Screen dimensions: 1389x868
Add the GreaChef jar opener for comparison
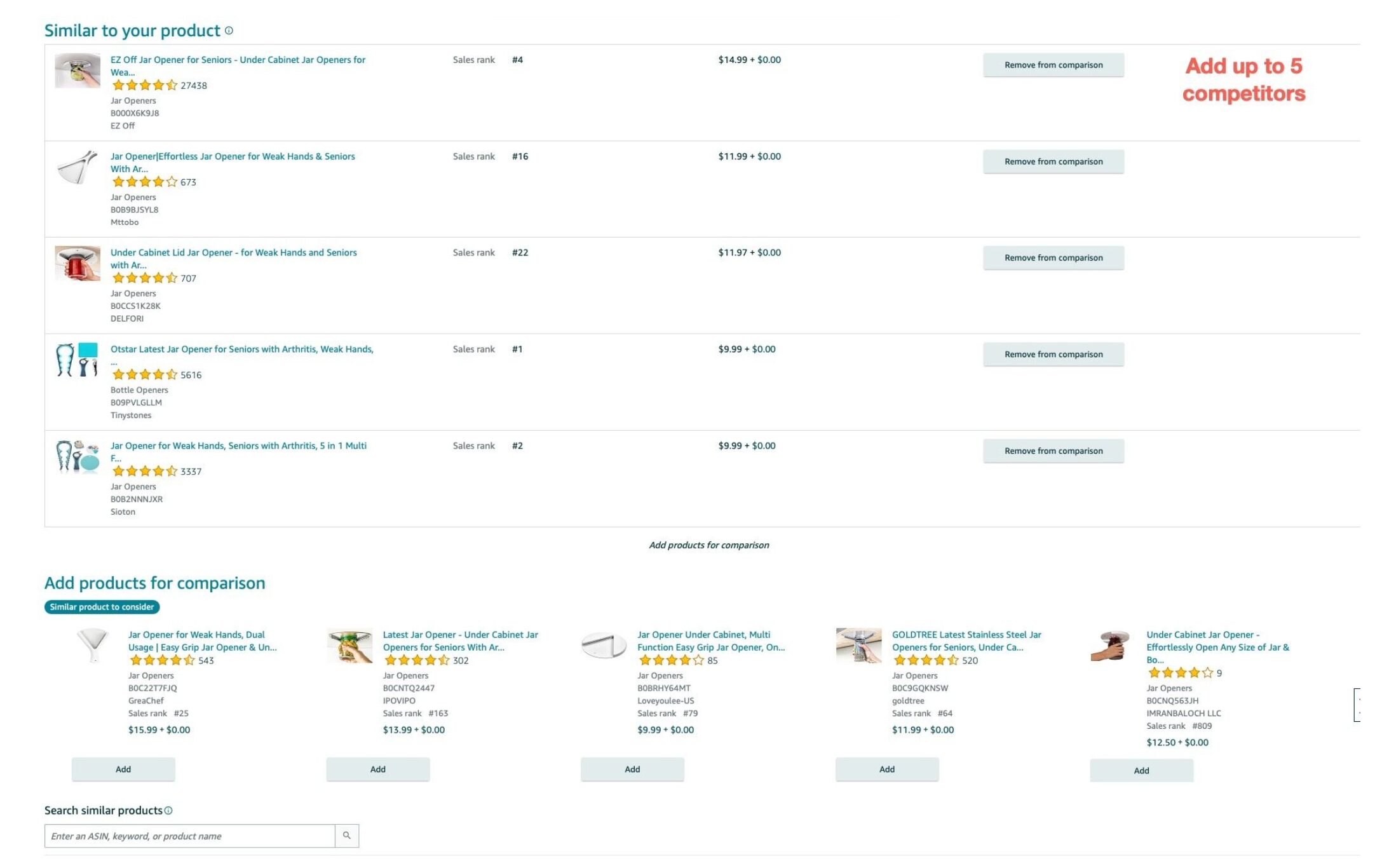(123, 769)
